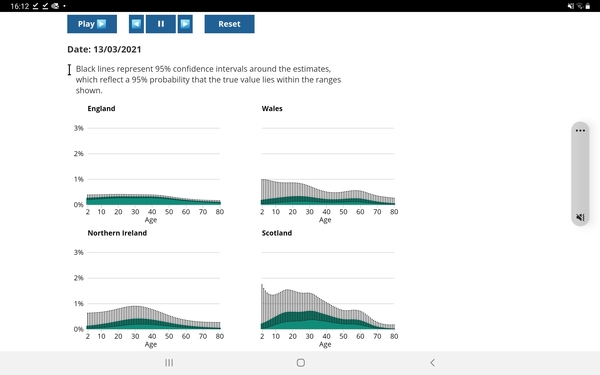
Task: Reset the chart animation
Action: 229,24
